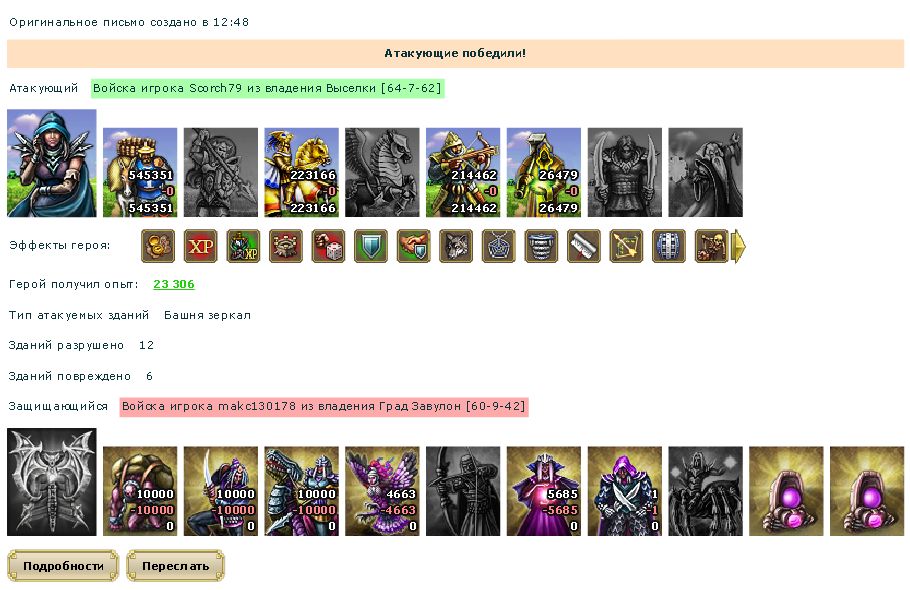Open defender makc130178 army label

coord(324,406)
